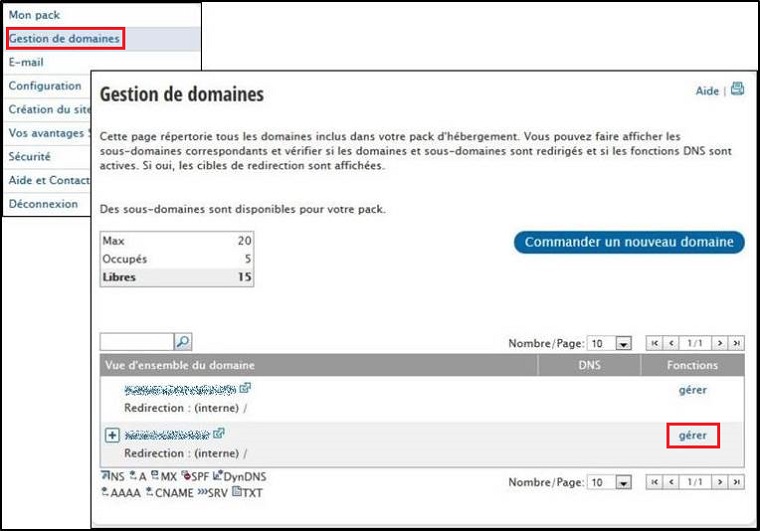Open Mon pack in sidebar menu

pyautogui.click(x=34, y=15)
